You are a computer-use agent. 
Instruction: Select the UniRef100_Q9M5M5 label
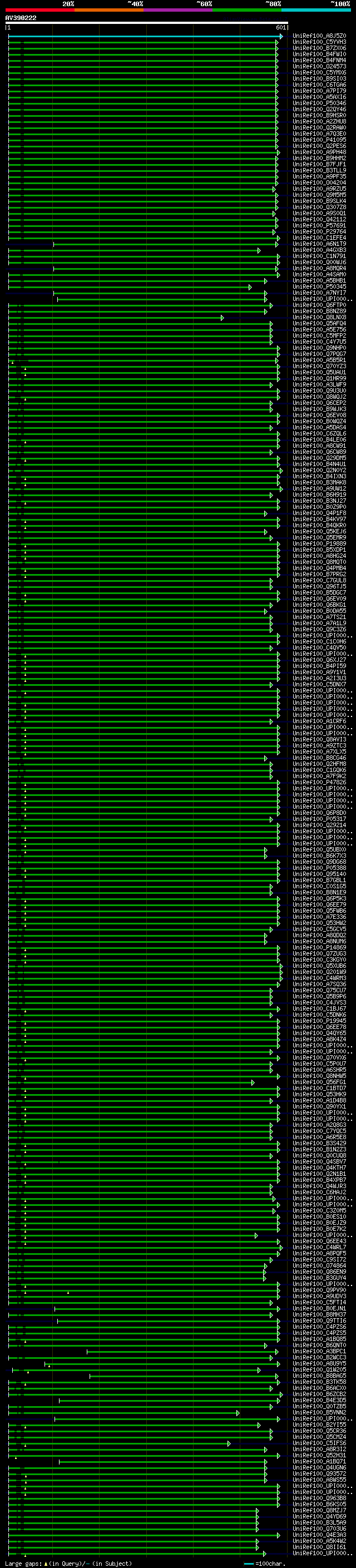[x=319, y=195]
